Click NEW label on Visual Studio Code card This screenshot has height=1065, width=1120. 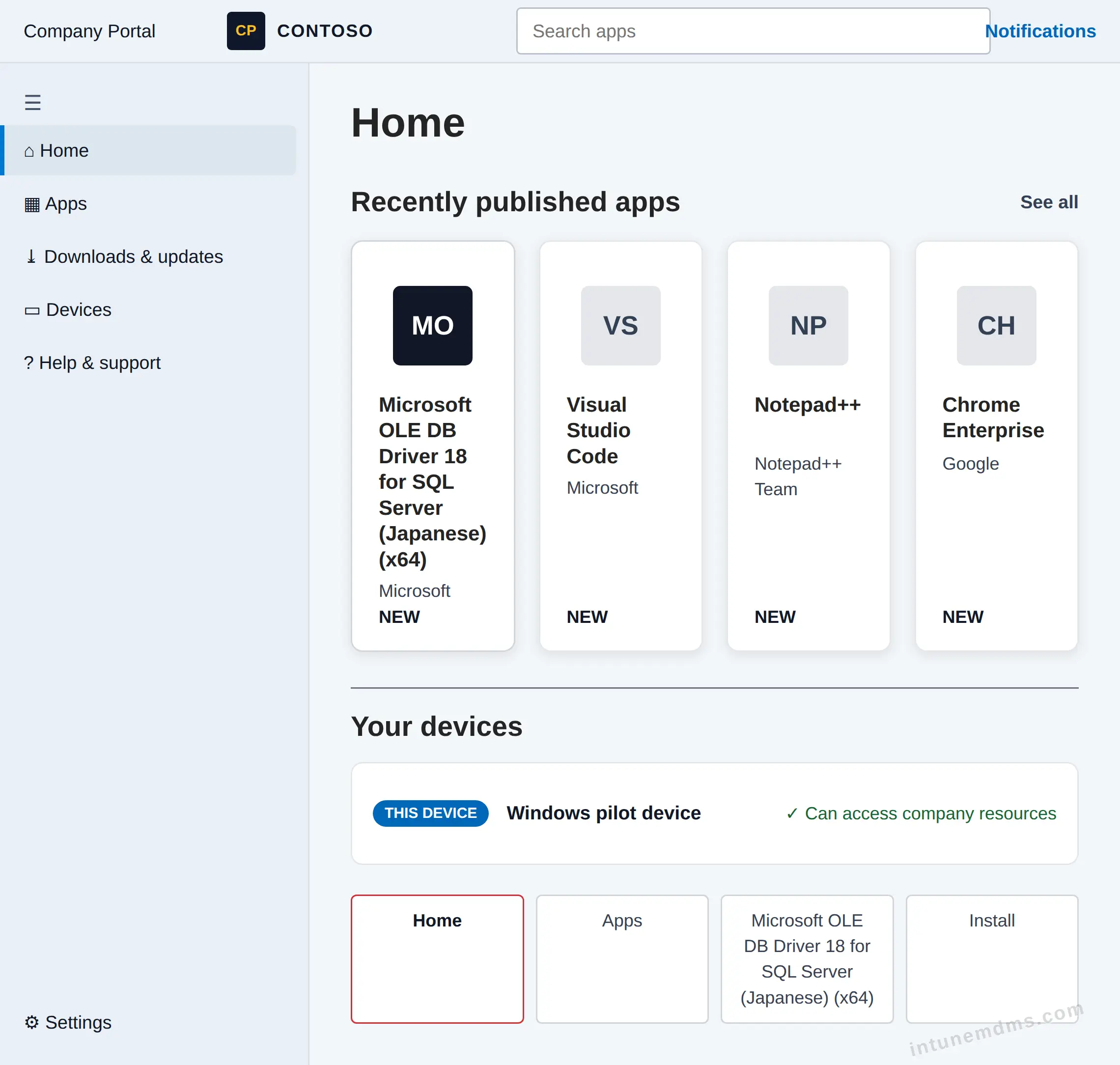[x=587, y=617]
